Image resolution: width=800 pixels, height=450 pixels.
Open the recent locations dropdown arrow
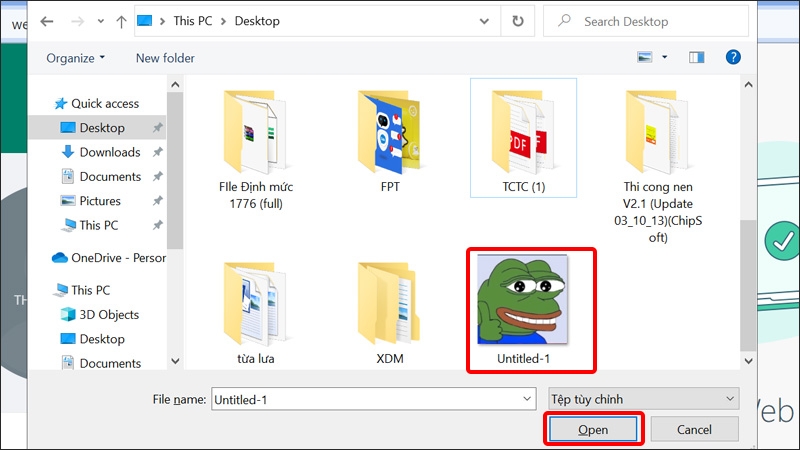coord(101,21)
